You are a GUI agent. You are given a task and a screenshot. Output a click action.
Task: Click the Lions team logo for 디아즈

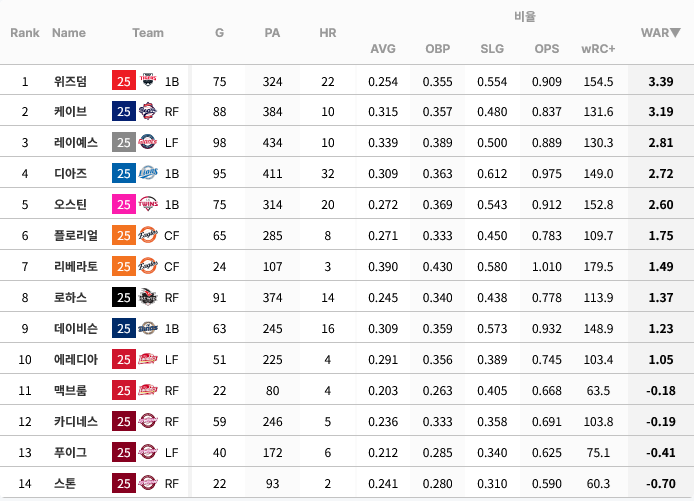(x=148, y=173)
